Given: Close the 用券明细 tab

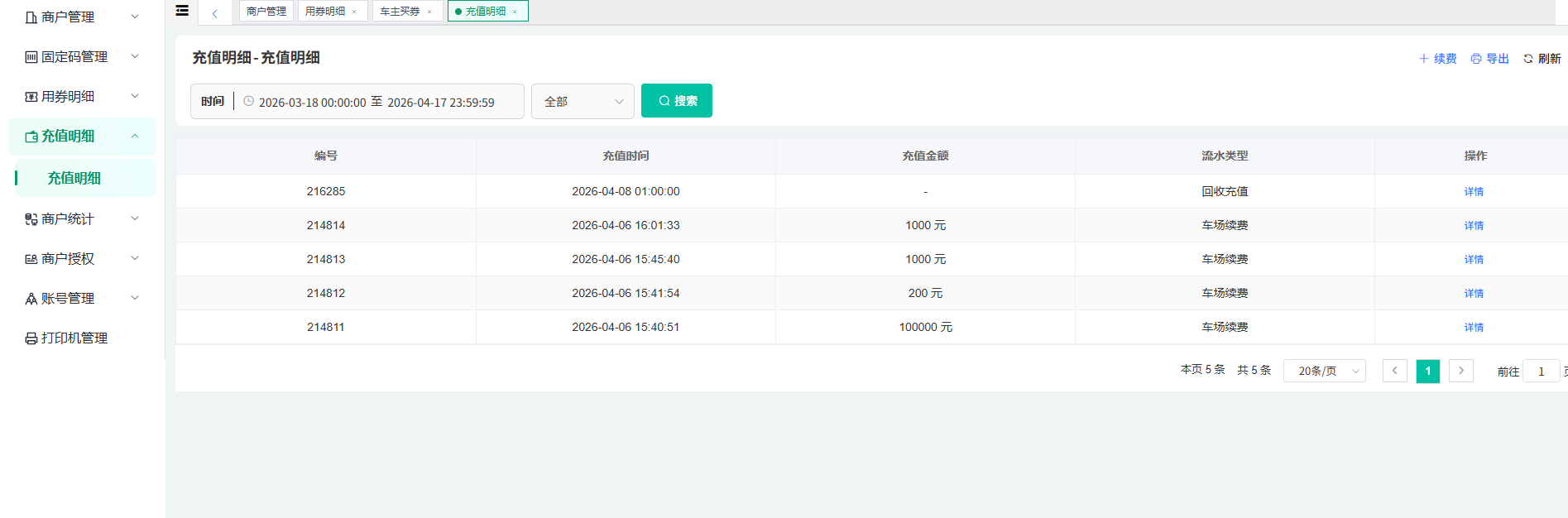Looking at the screenshot, I should (354, 12).
